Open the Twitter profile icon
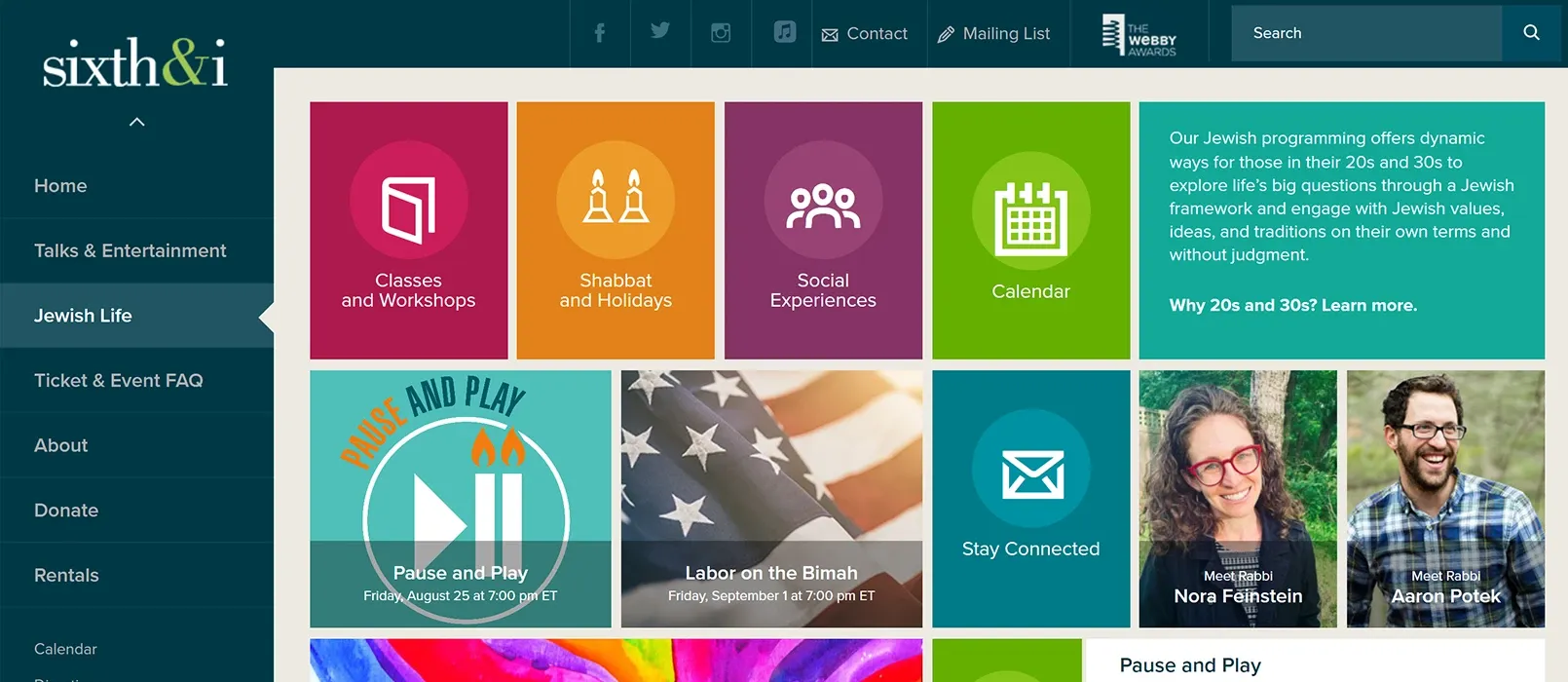The height and width of the screenshot is (682, 1568). [660, 31]
